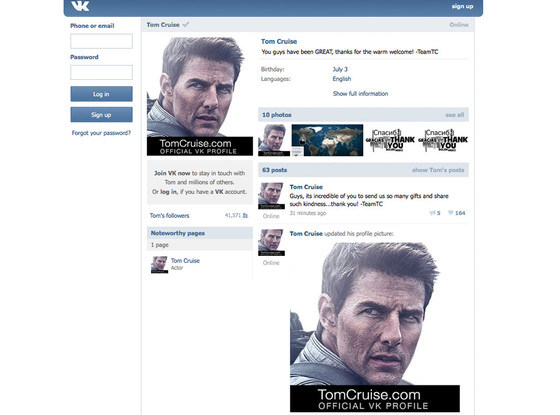Click the VK logo in header
The height and width of the screenshot is (415, 560).
pos(80,6)
